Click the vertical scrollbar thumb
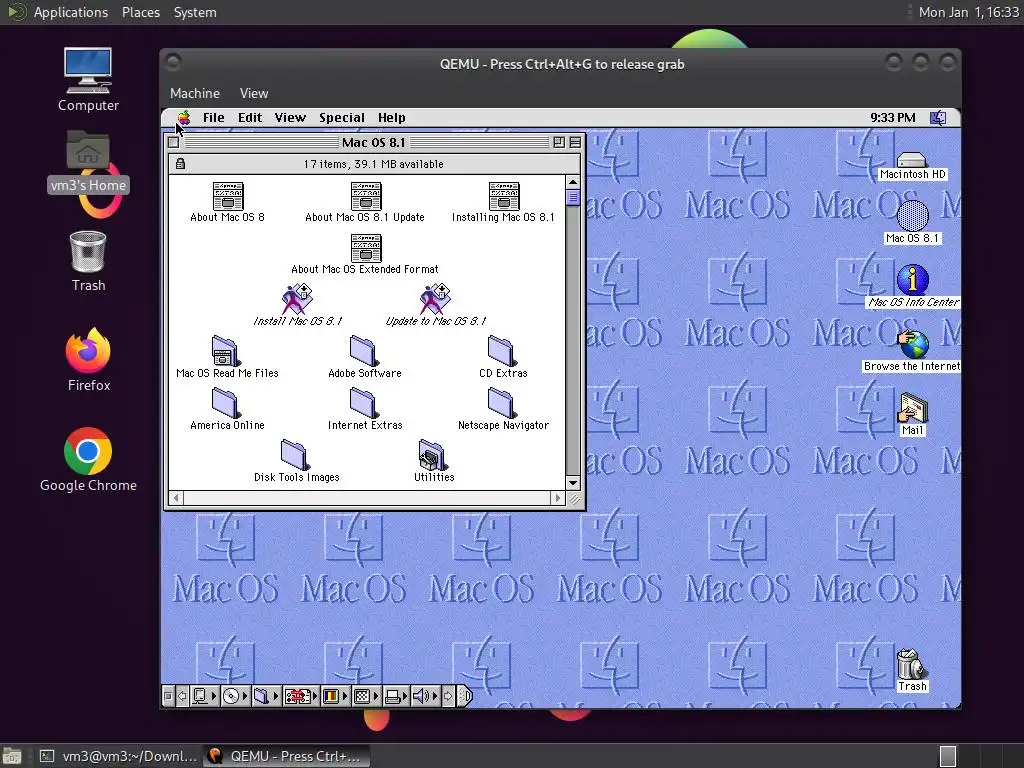1024x768 pixels. point(573,198)
